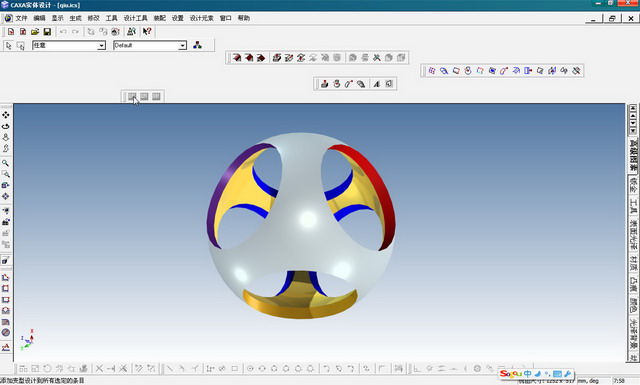Click the undo arrow icon
This screenshot has width=640, height=385.
[63, 31]
